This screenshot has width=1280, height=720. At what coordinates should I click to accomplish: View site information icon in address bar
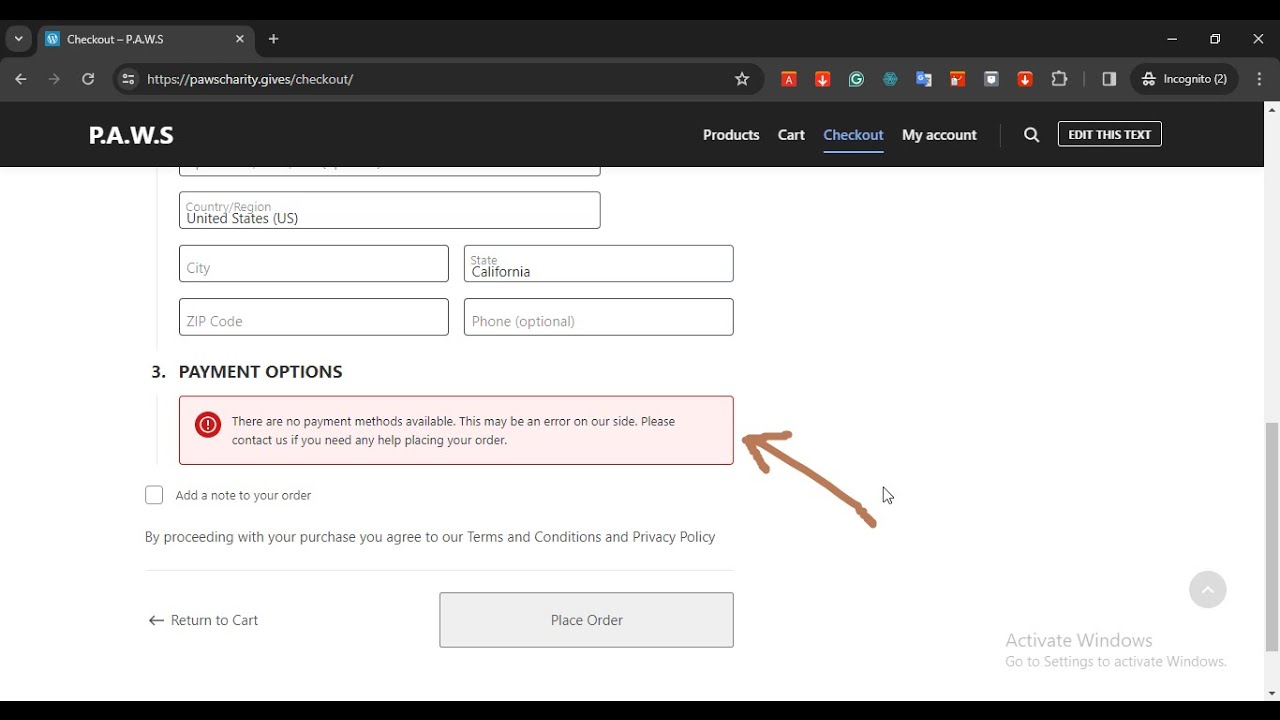(127, 79)
